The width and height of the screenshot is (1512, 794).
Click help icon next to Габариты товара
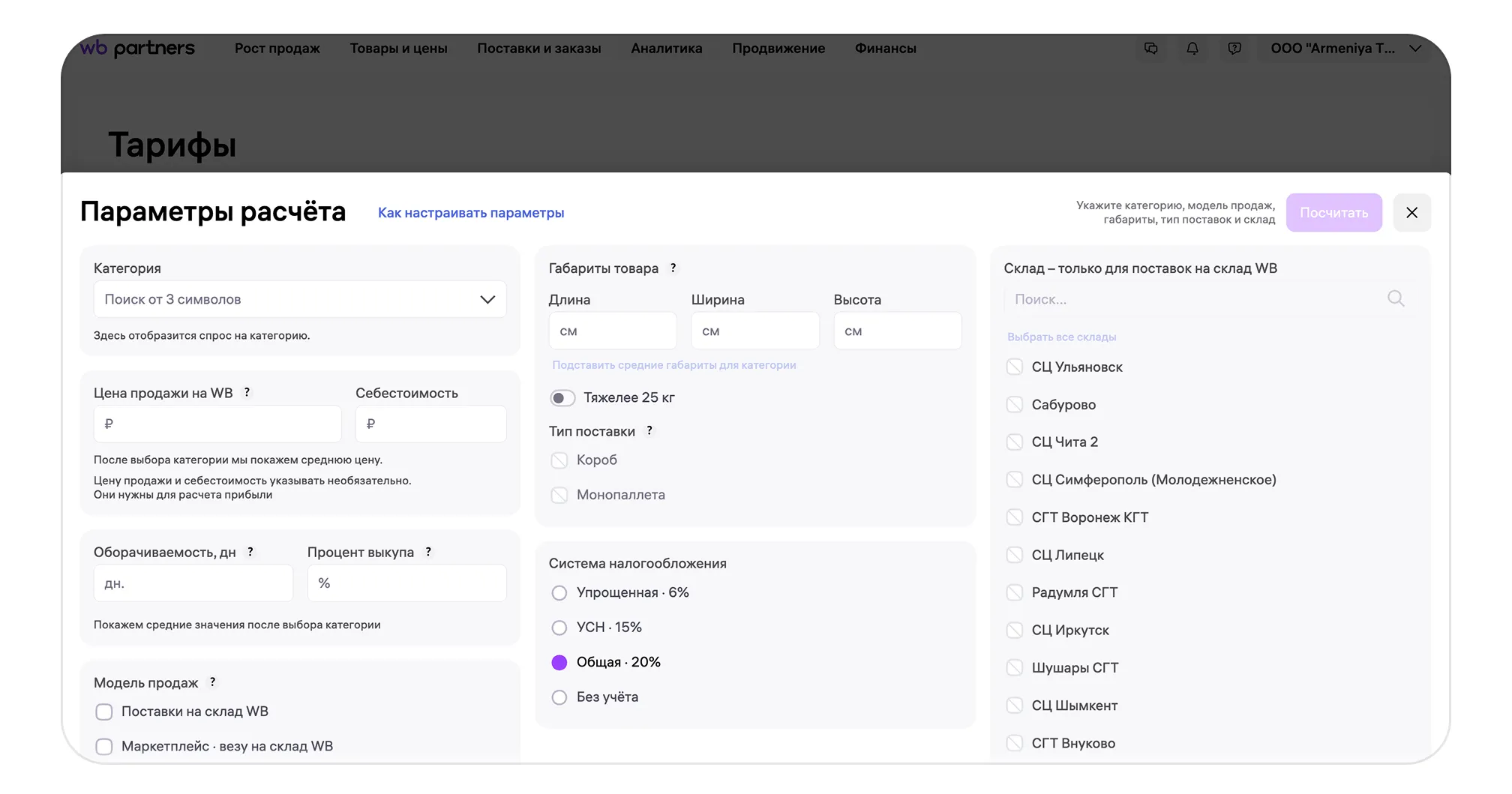pyautogui.click(x=673, y=268)
